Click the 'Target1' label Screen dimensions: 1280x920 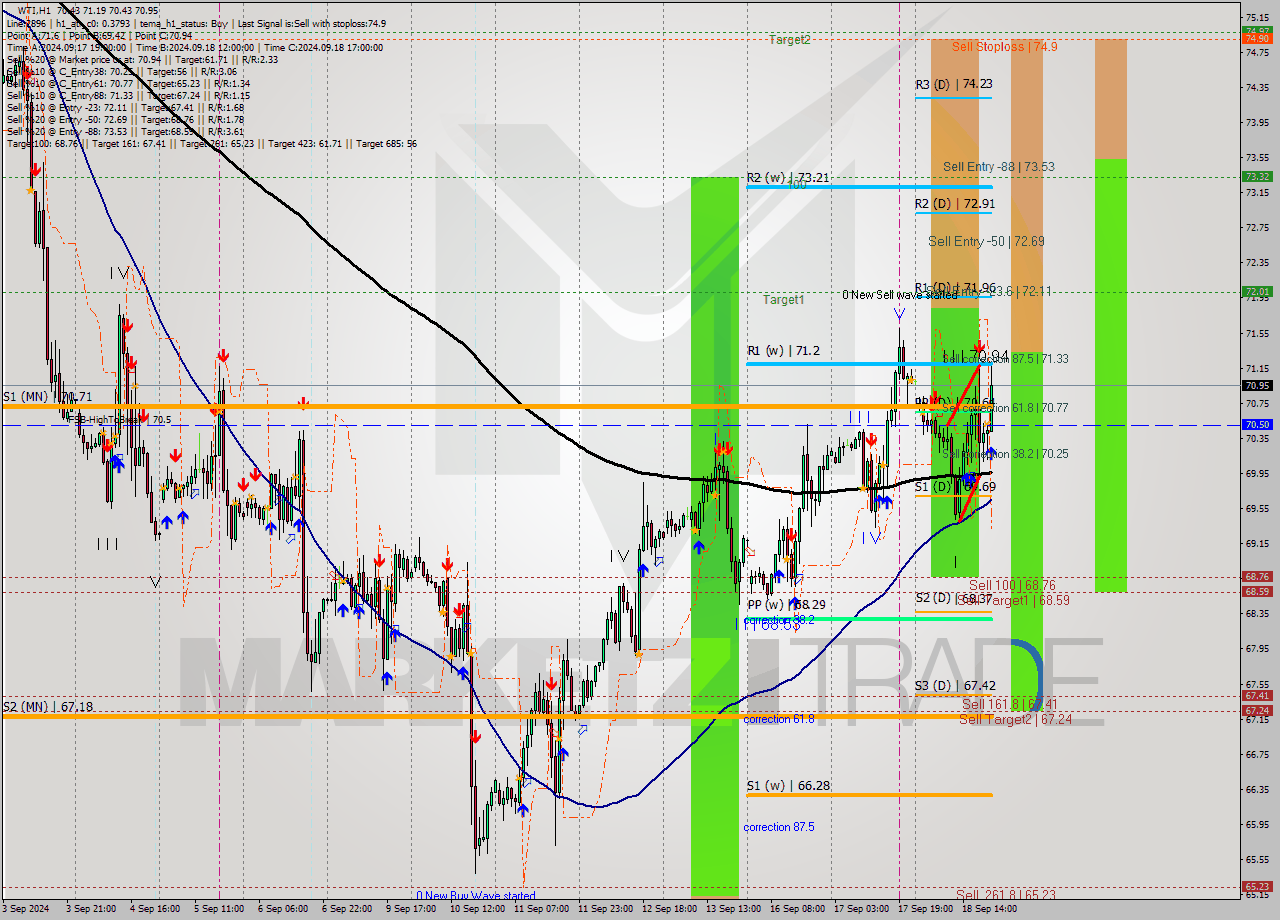pyautogui.click(x=783, y=299)
